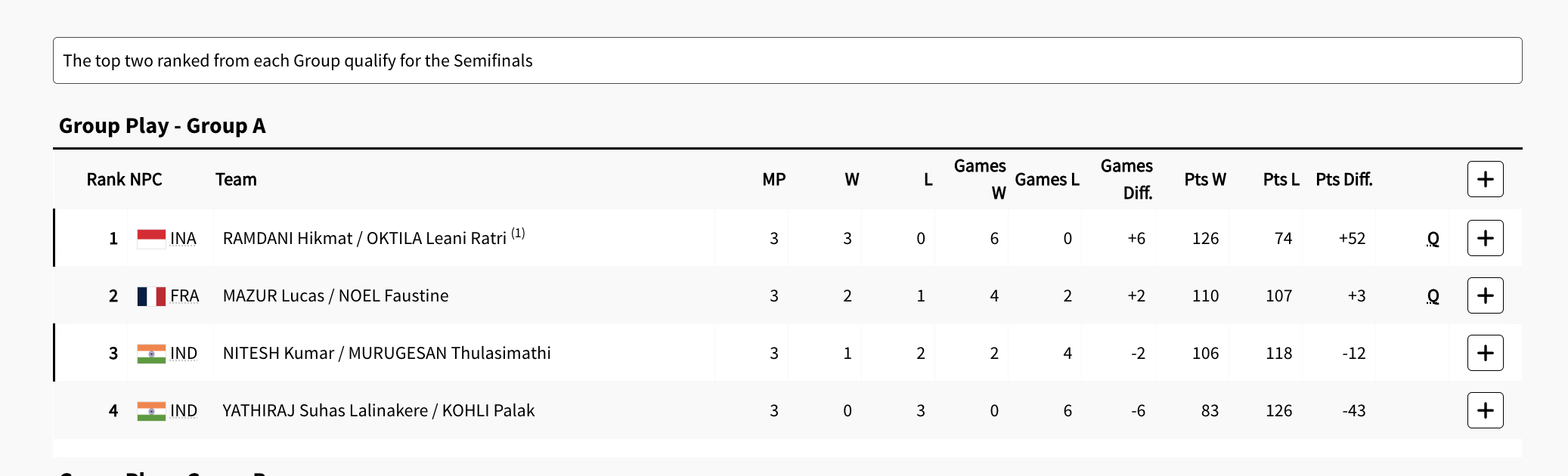Click Q qualified marker for France team
This screenshot has width=1568, height=476.
(x=1433, y=296)
